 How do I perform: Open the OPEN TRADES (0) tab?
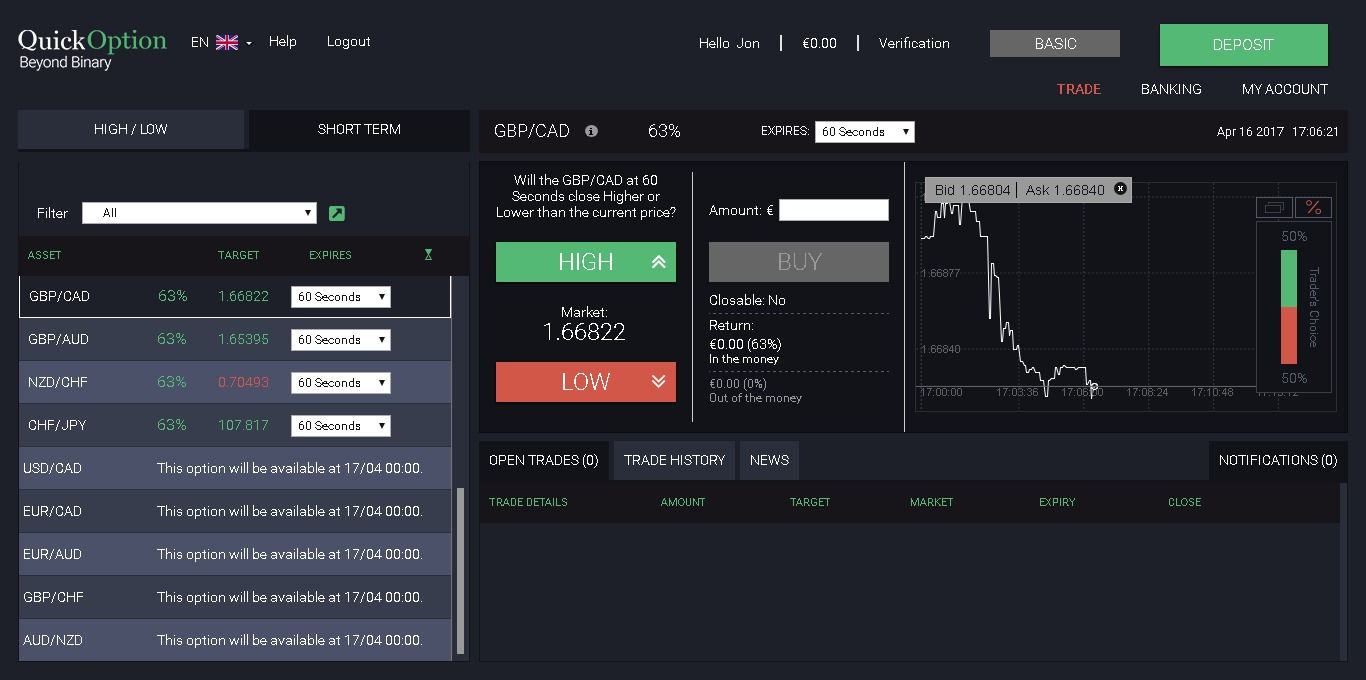point(544,460)
